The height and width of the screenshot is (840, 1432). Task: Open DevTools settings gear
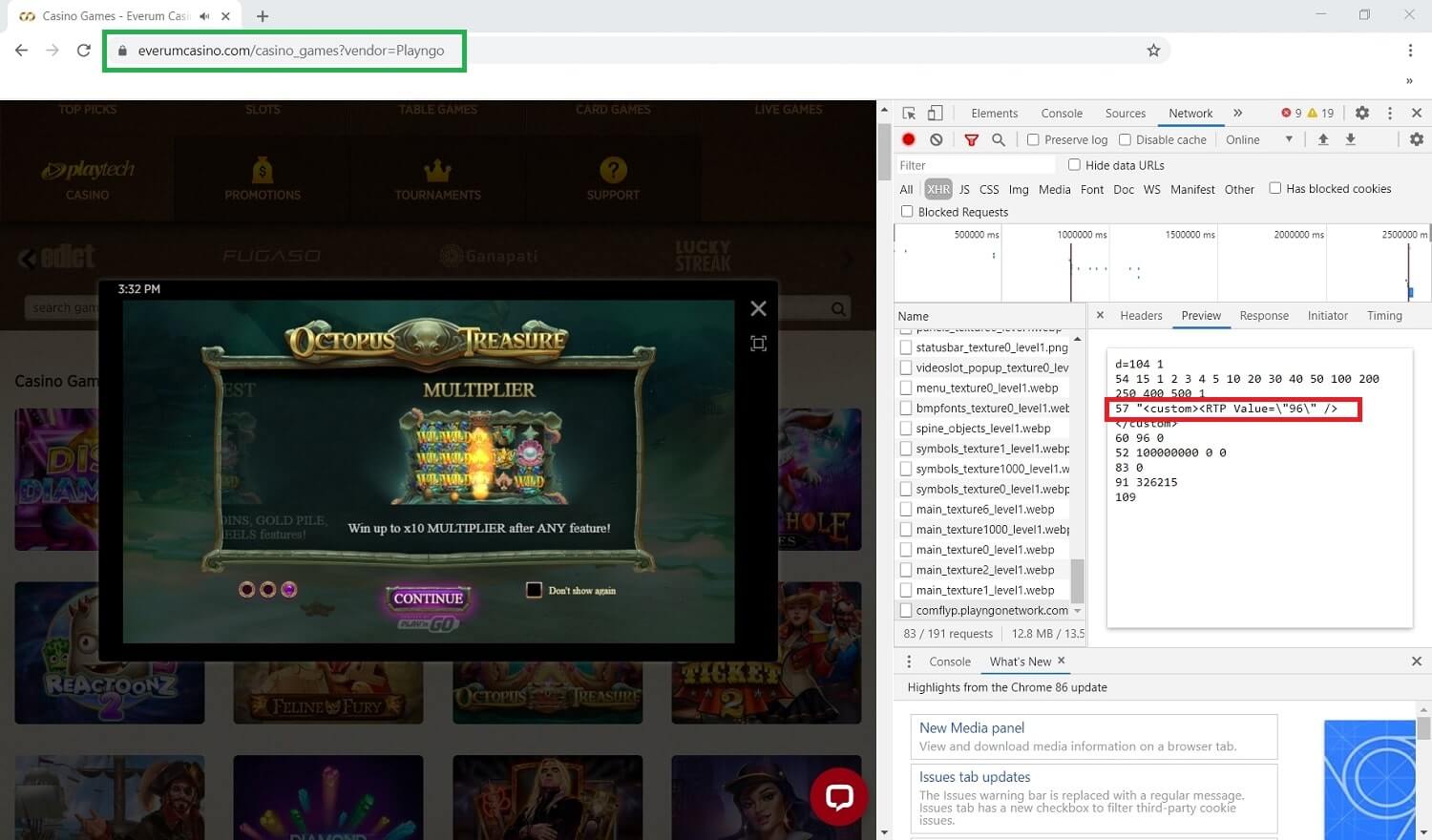pyautogui.click(x=1362, y=113)
